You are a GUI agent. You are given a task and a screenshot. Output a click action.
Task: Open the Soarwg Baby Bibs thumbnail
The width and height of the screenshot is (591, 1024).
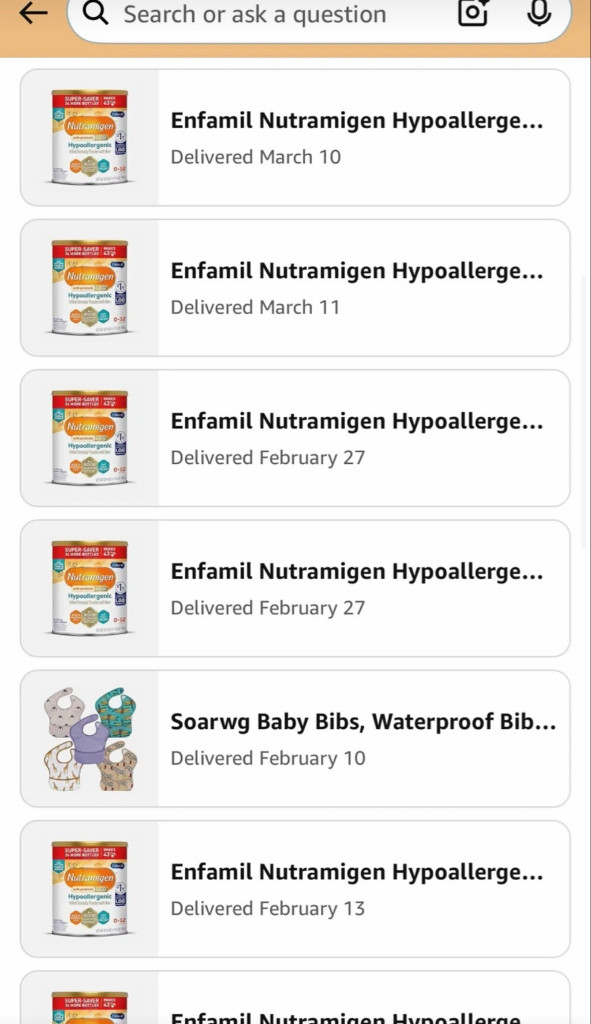tap(88, 738)
